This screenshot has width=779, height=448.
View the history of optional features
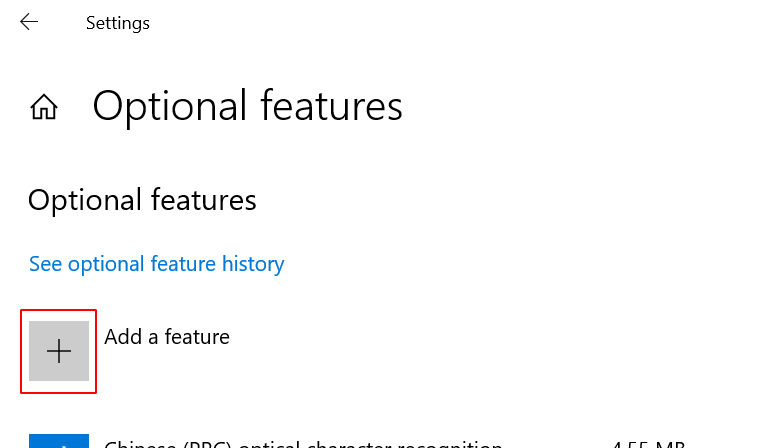157,264
